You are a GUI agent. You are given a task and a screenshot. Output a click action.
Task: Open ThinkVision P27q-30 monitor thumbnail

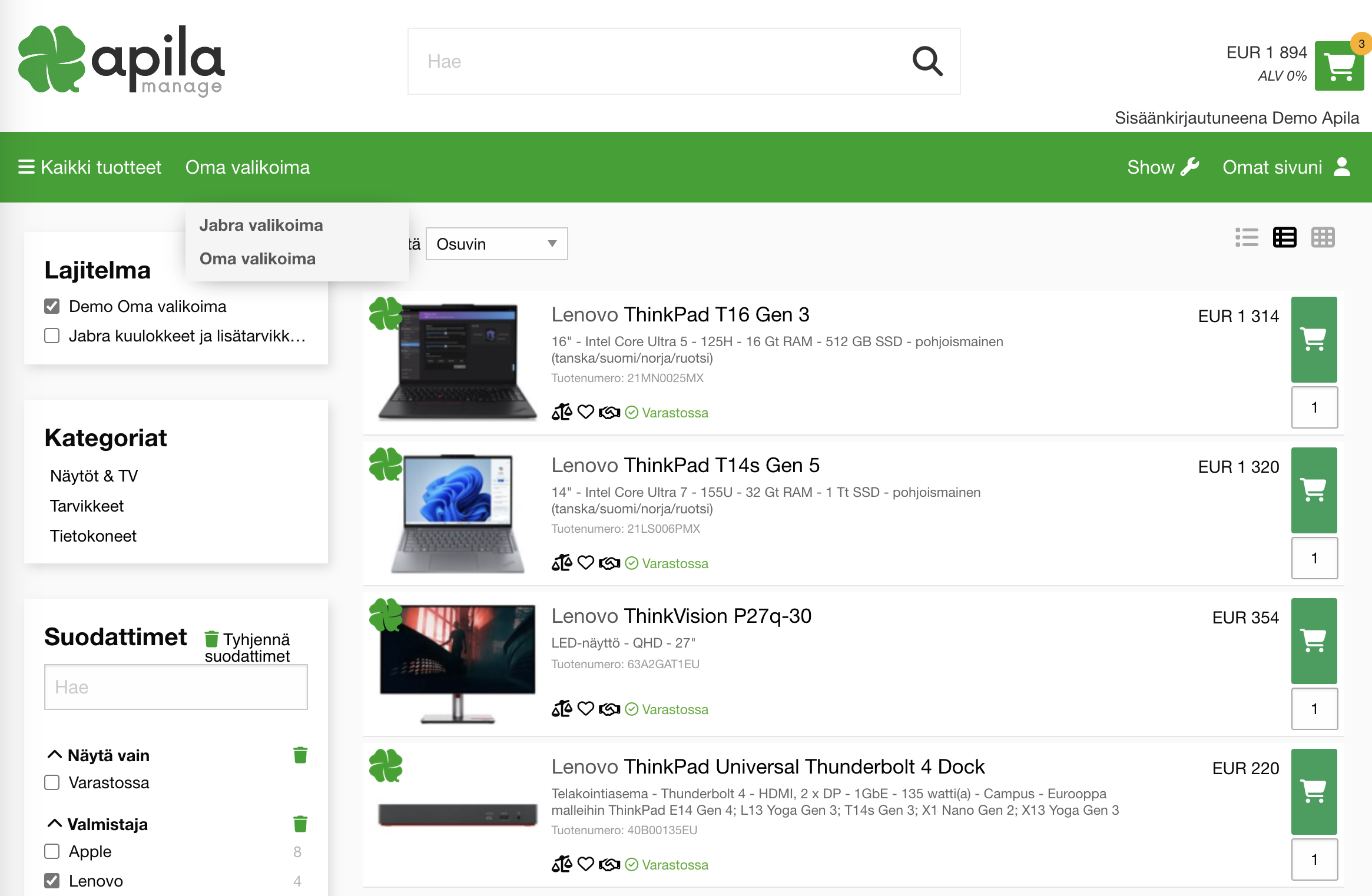pos(458,663)
